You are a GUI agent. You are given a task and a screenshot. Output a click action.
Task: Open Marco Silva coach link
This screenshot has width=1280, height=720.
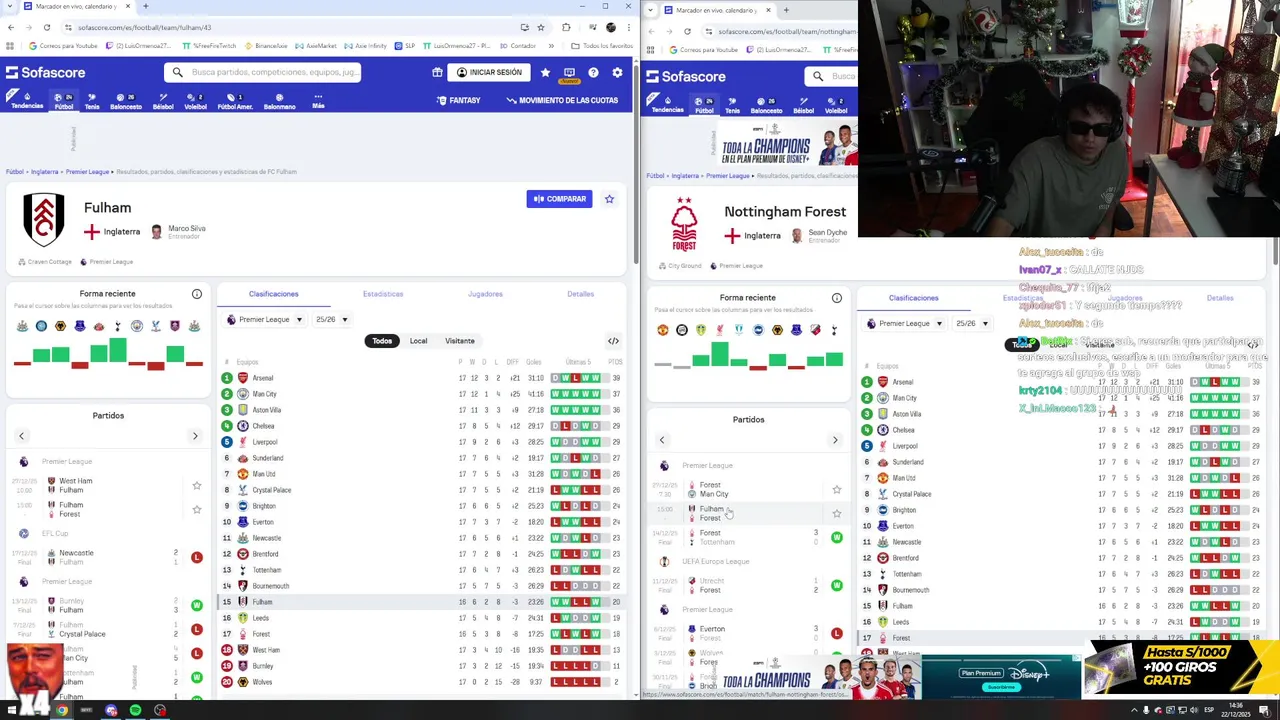tap(178, 232)
